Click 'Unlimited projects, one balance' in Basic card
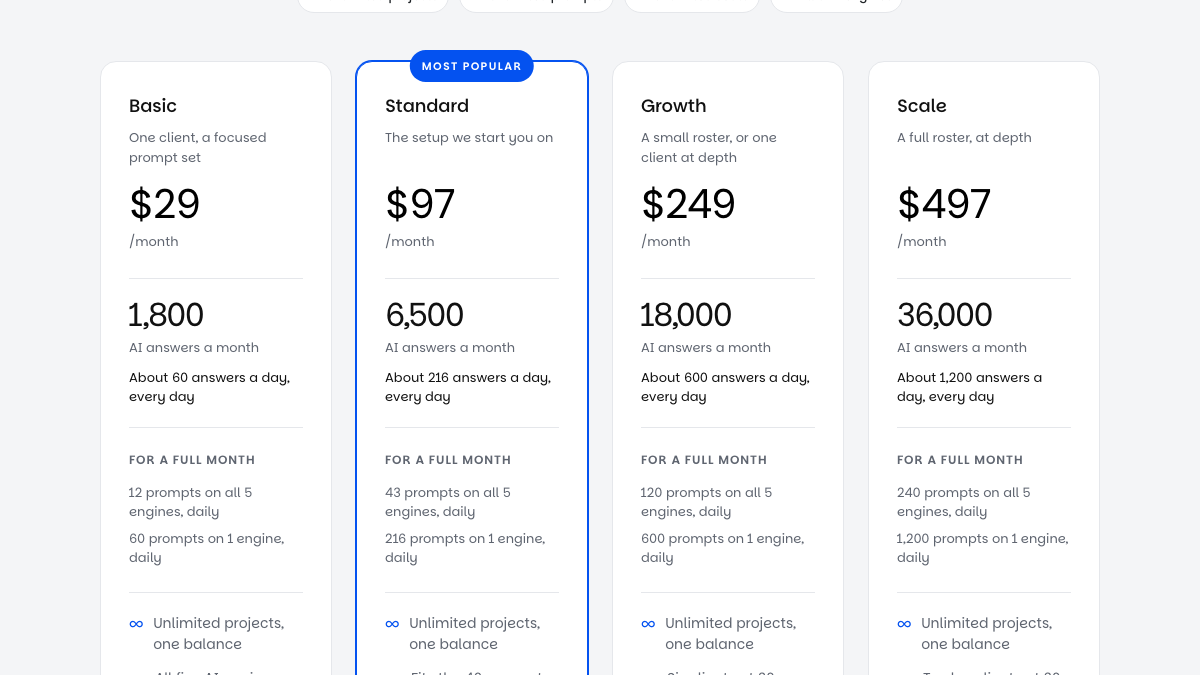 point(219,634)
